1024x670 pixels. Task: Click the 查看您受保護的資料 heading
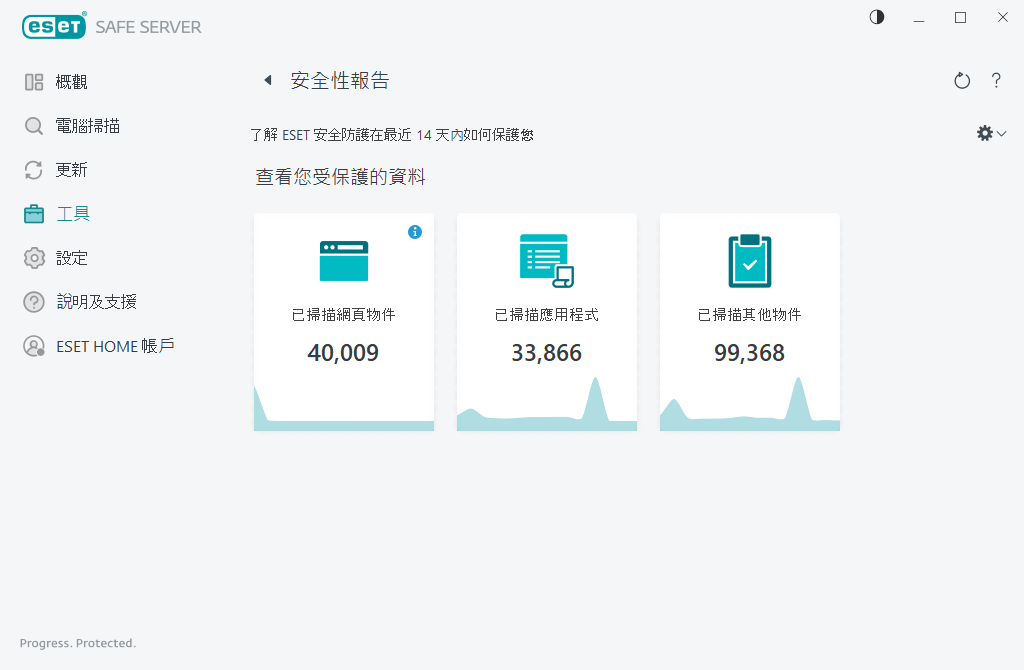pos(340,177)
